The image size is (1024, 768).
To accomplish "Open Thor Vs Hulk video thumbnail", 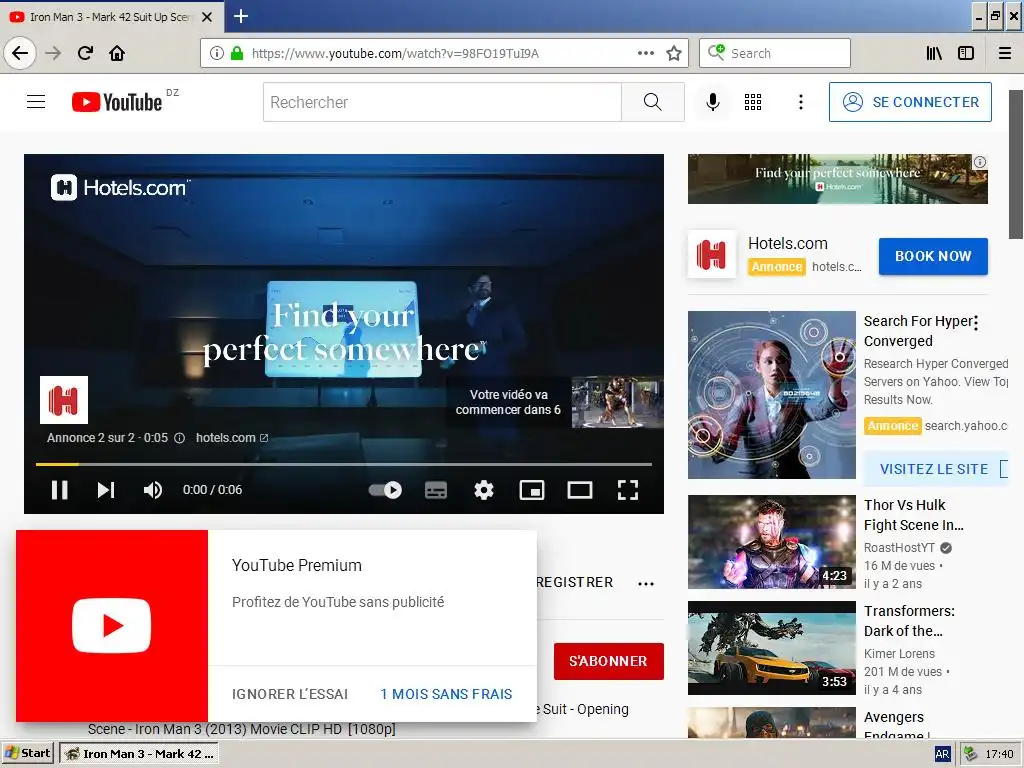I will pyautogui.click(x=771, y=542).
